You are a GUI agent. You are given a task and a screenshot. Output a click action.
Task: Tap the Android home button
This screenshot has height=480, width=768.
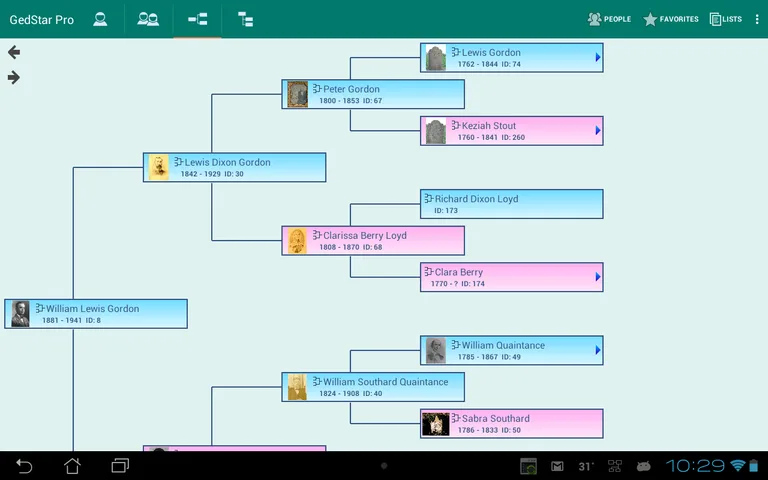(72, 466)
